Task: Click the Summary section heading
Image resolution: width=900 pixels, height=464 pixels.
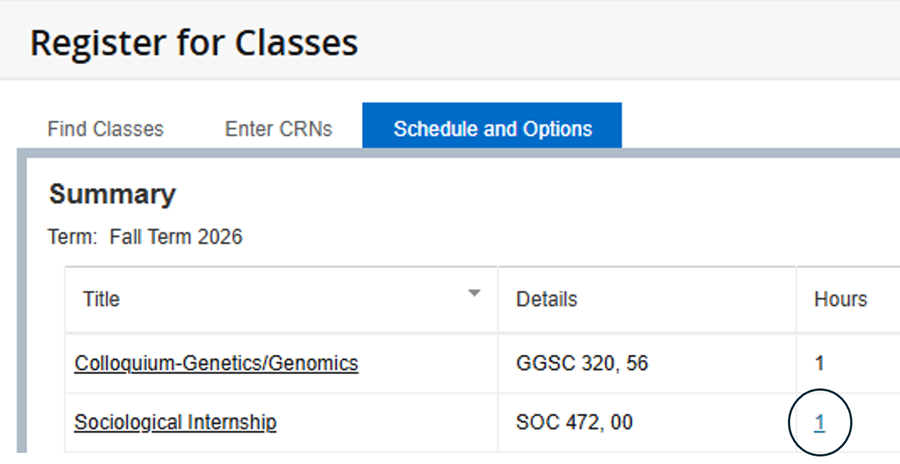Action: click(x=112, y=194)
